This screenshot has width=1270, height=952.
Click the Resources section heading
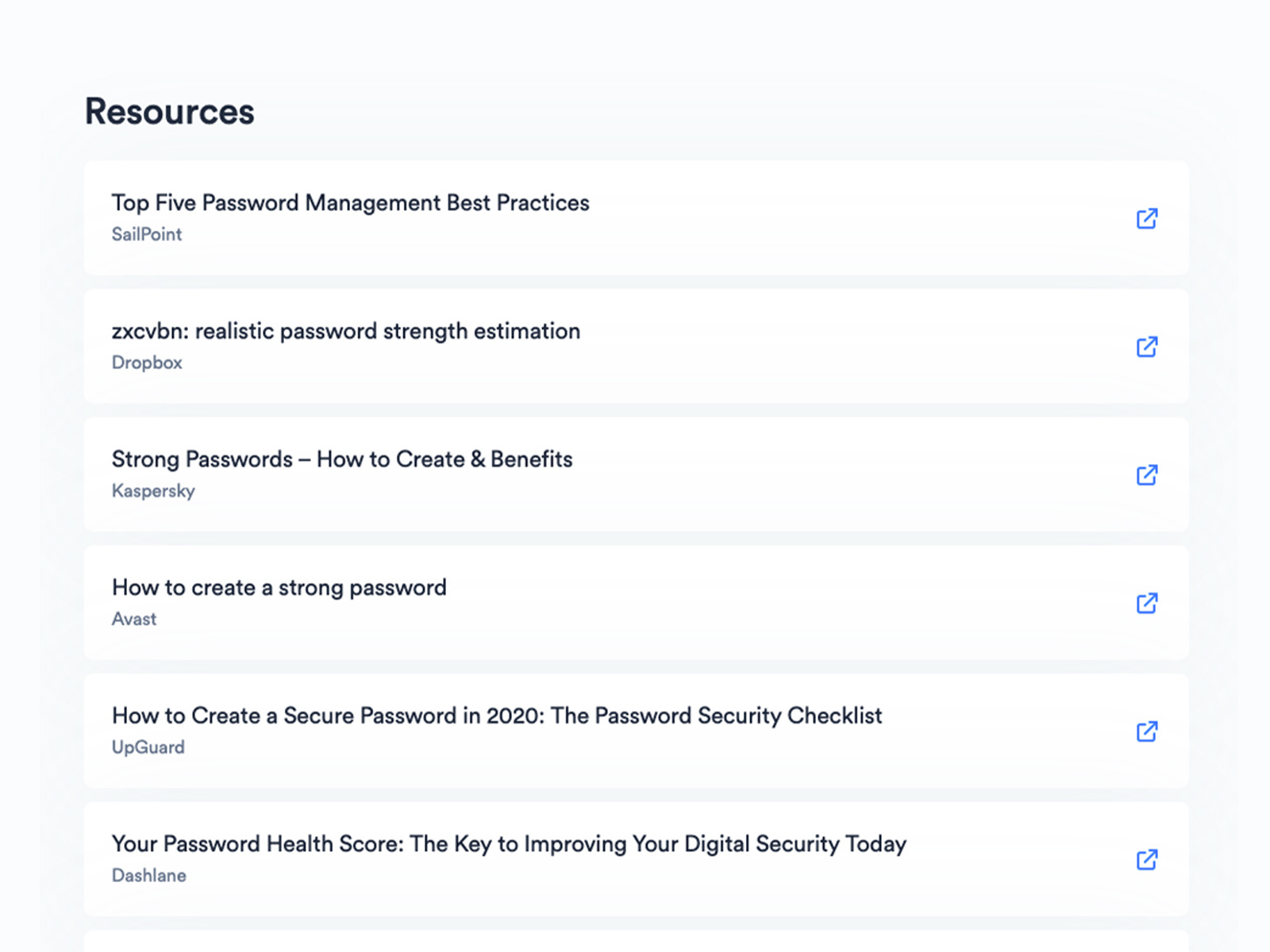[170, 112]
